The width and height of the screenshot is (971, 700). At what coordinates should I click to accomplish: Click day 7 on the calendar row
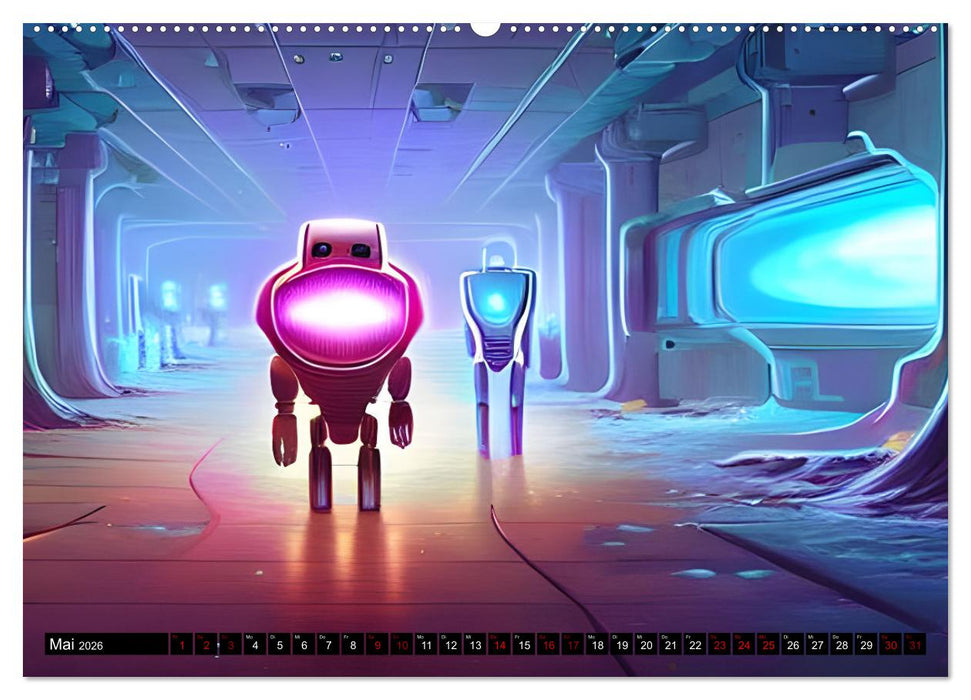pos(328,646)
